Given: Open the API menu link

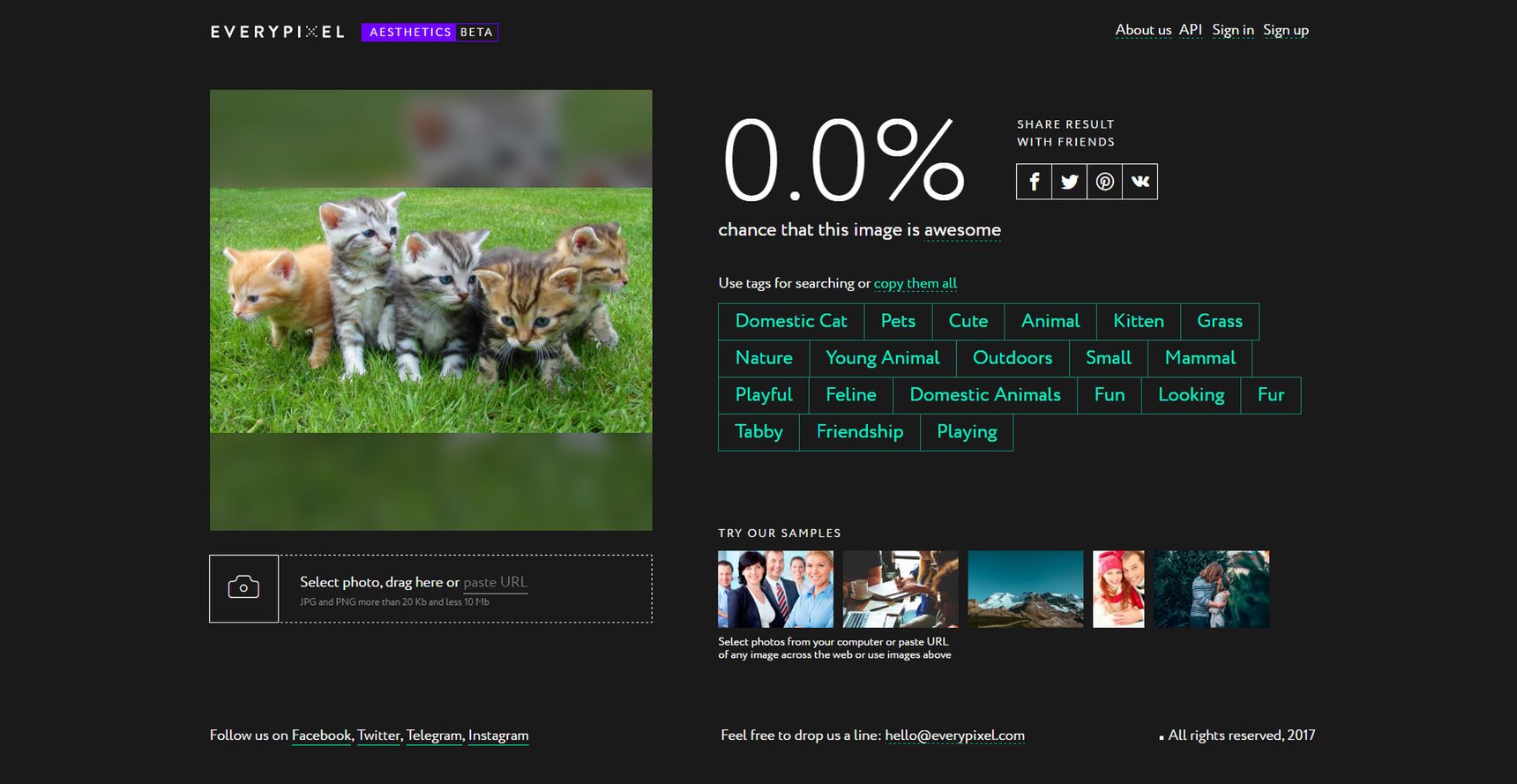Looking at the screenshot, I should (x=1191, y=30).
